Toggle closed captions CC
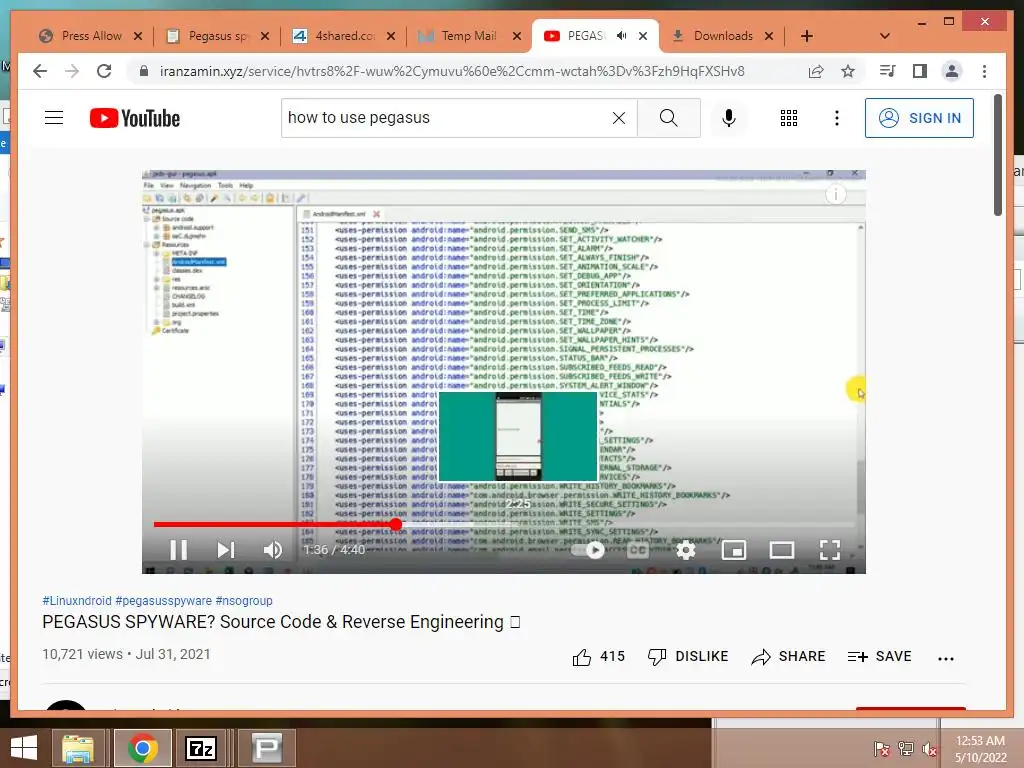1024x768 pixels. tap(638, 550)
